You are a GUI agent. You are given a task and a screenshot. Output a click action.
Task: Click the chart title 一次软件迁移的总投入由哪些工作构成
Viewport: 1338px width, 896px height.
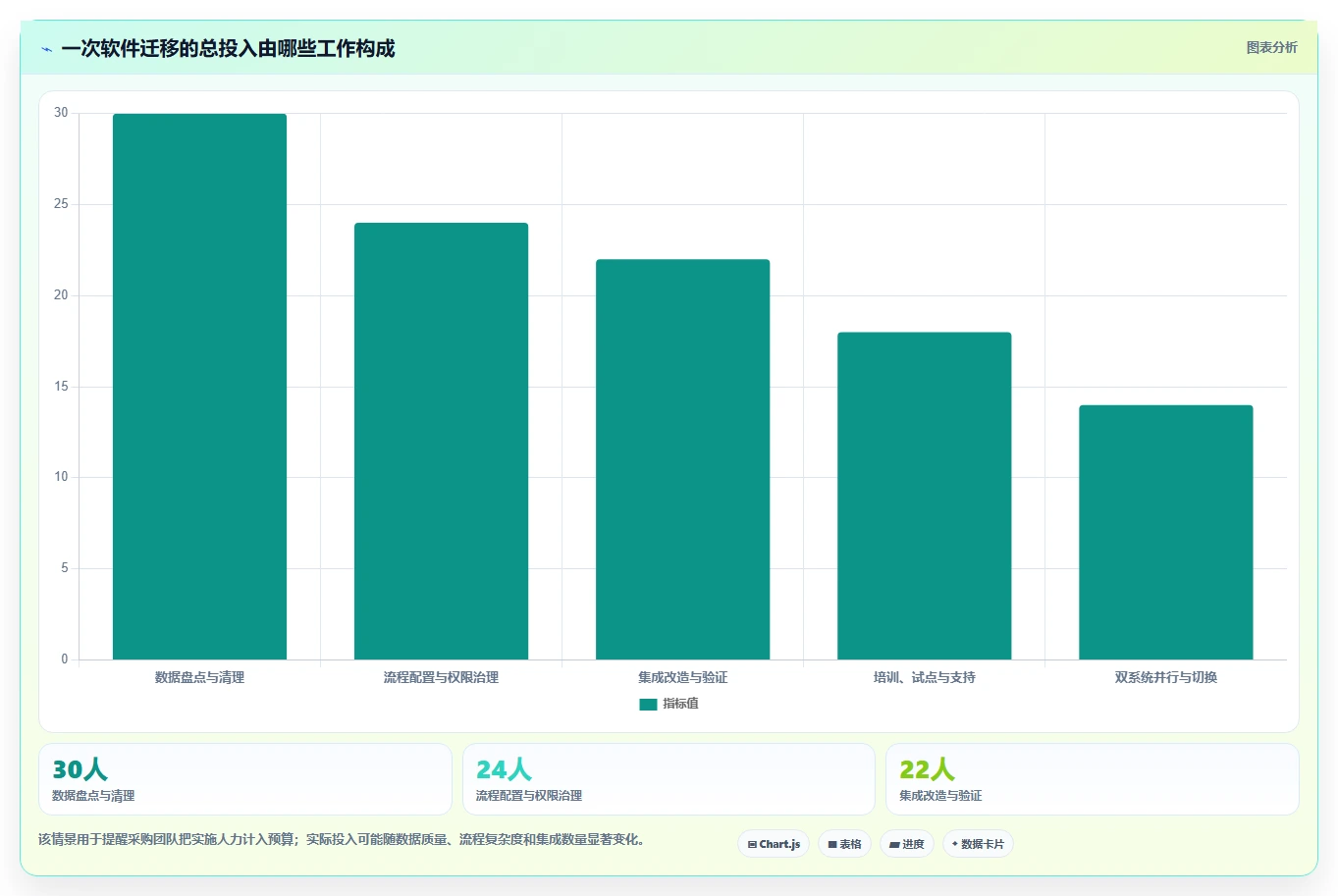(x=228, y=48)
